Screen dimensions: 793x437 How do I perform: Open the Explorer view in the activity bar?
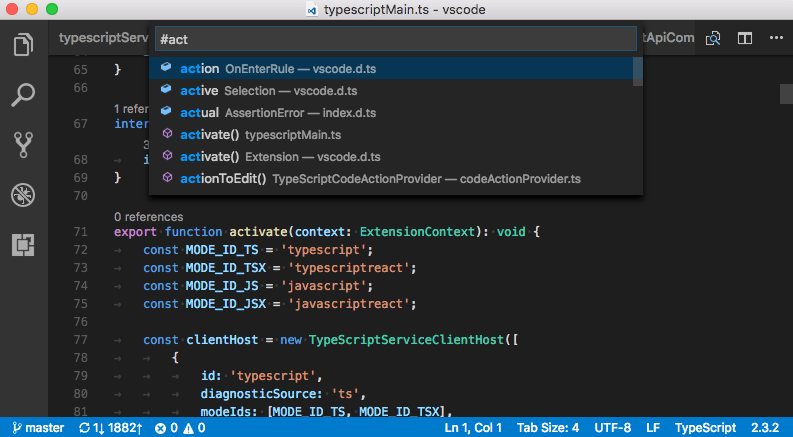coord(23,45)
